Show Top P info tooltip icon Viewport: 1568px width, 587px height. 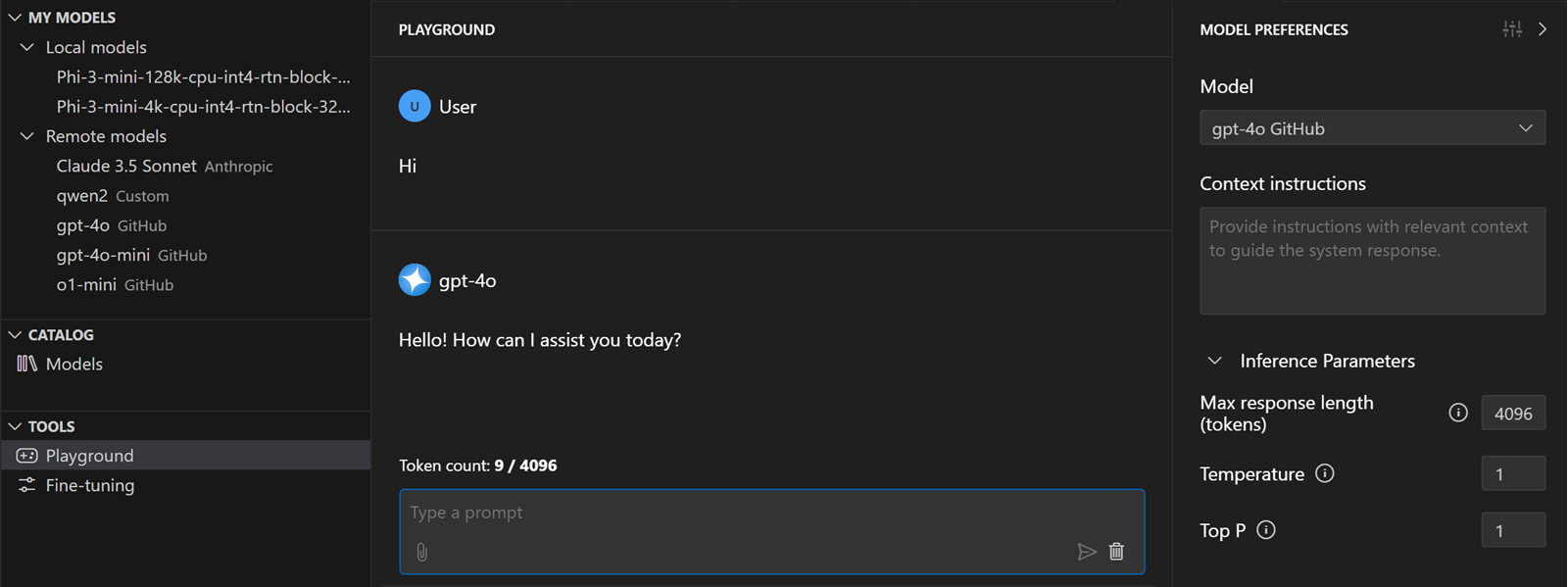click(1266, 530)
